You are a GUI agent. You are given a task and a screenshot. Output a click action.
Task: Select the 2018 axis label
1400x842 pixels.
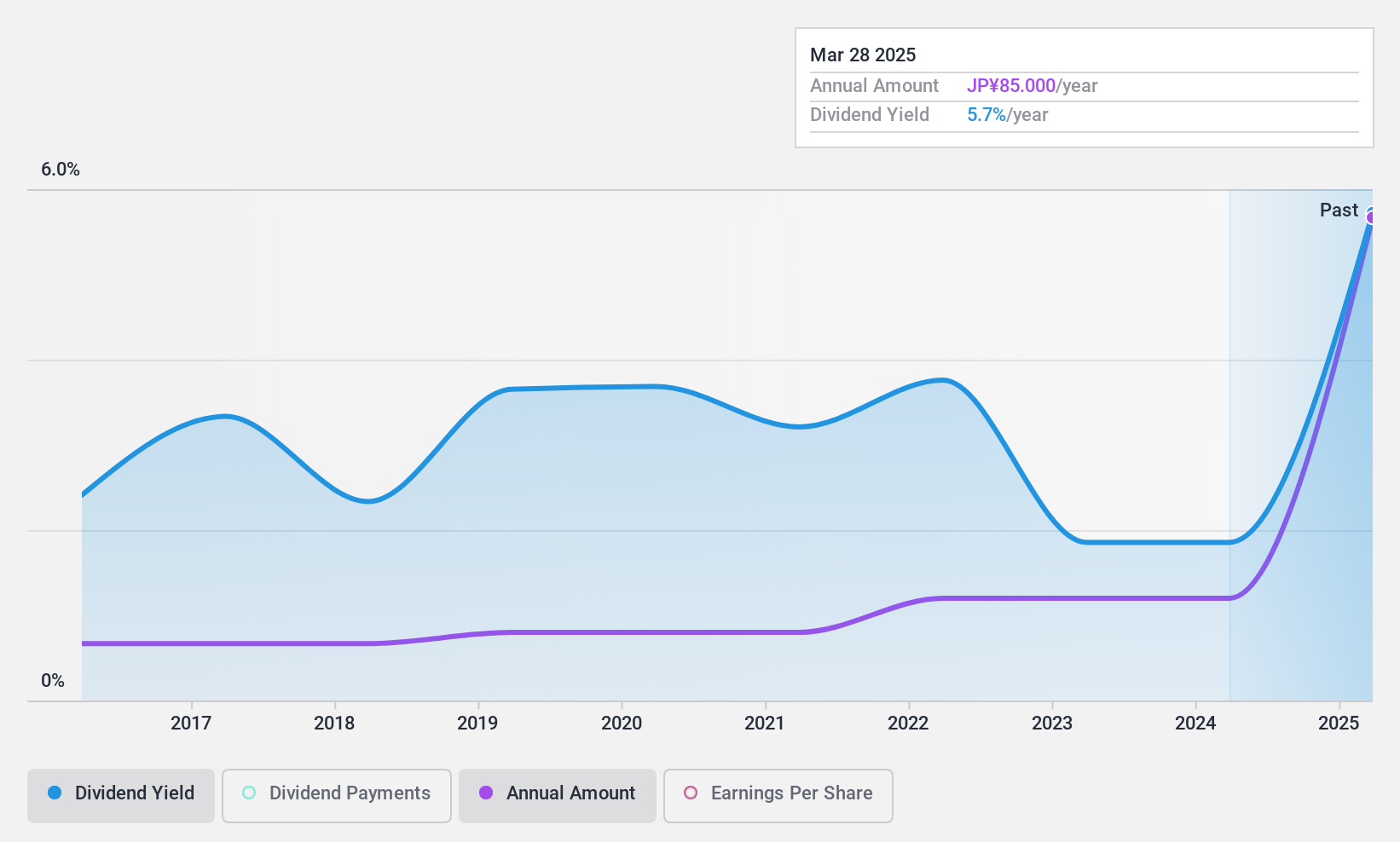[x=334, y=724]
